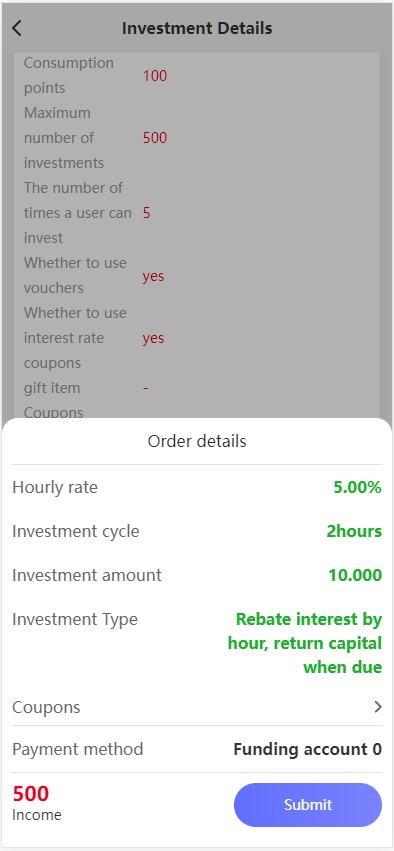Viewport: 394px width, 851px height.
Task: Click the interest rate coupons yes value
Action: pos(154,338)
